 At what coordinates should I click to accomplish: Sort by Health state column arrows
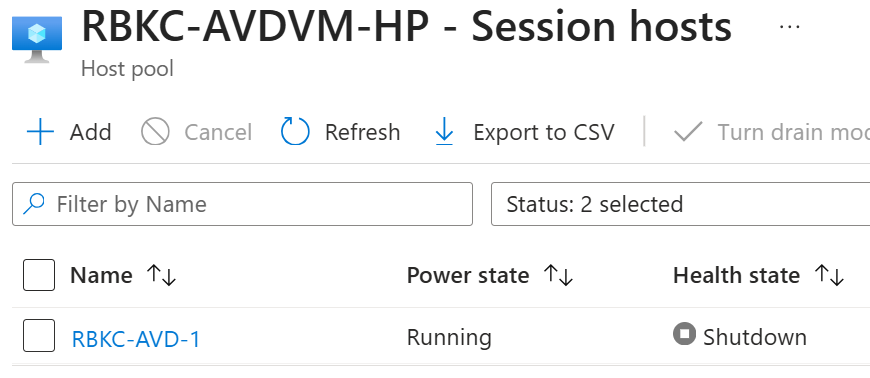(829, 275)
